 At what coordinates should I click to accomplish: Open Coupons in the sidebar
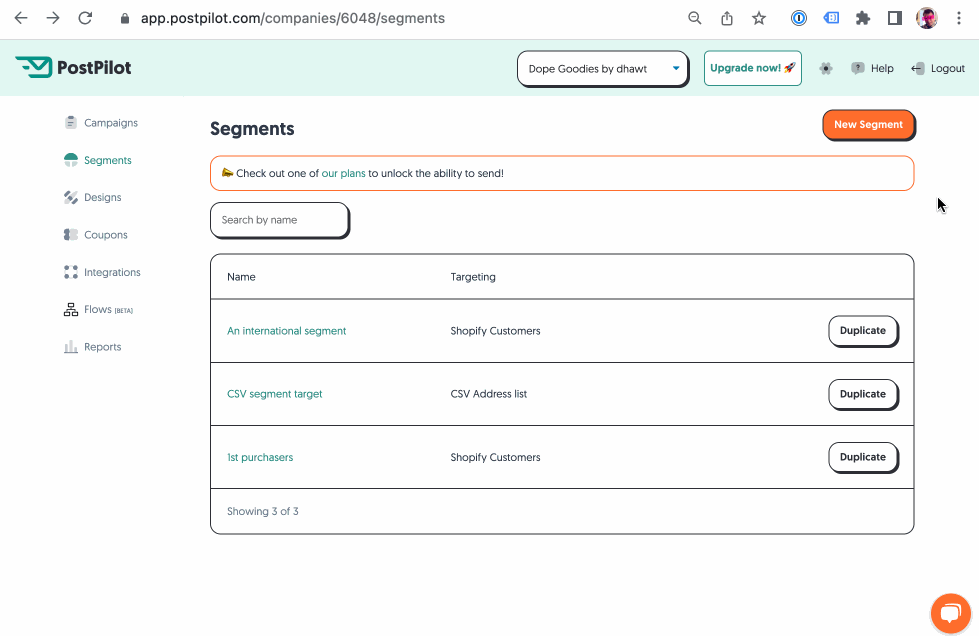96,235
